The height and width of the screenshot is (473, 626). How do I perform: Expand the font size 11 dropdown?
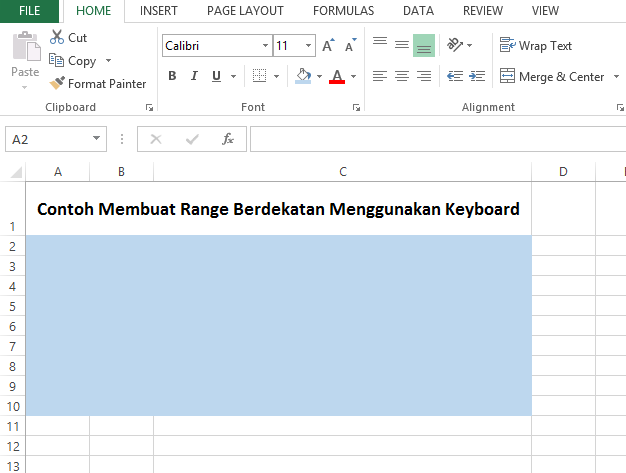[x=310, y=46]
